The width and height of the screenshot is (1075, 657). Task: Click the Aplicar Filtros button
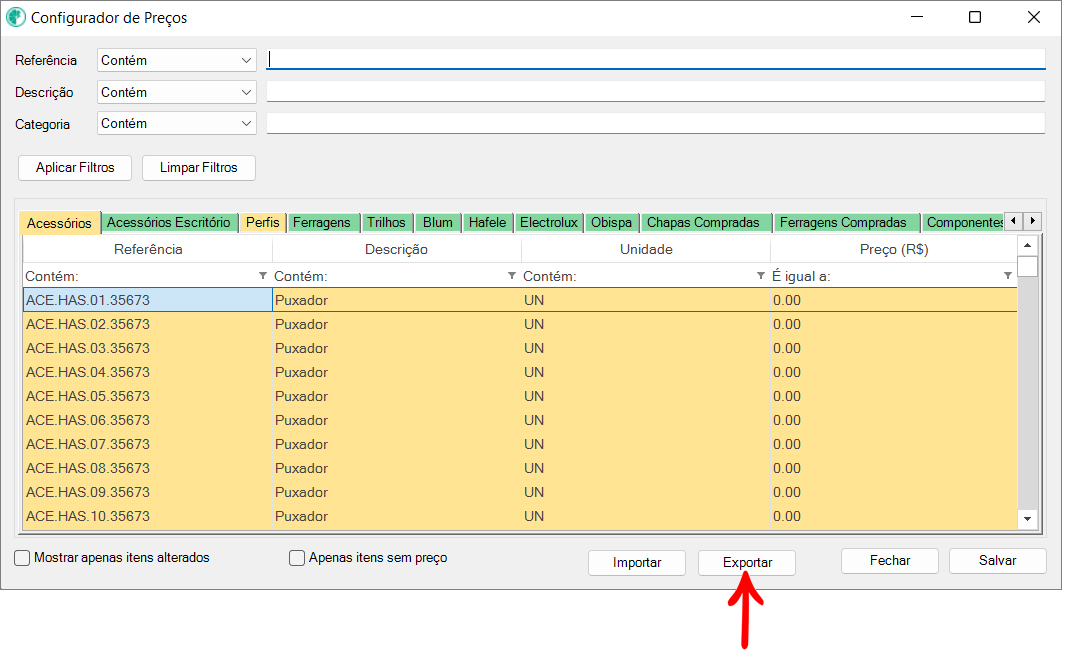pyautogui.click(x=75, y=168)
